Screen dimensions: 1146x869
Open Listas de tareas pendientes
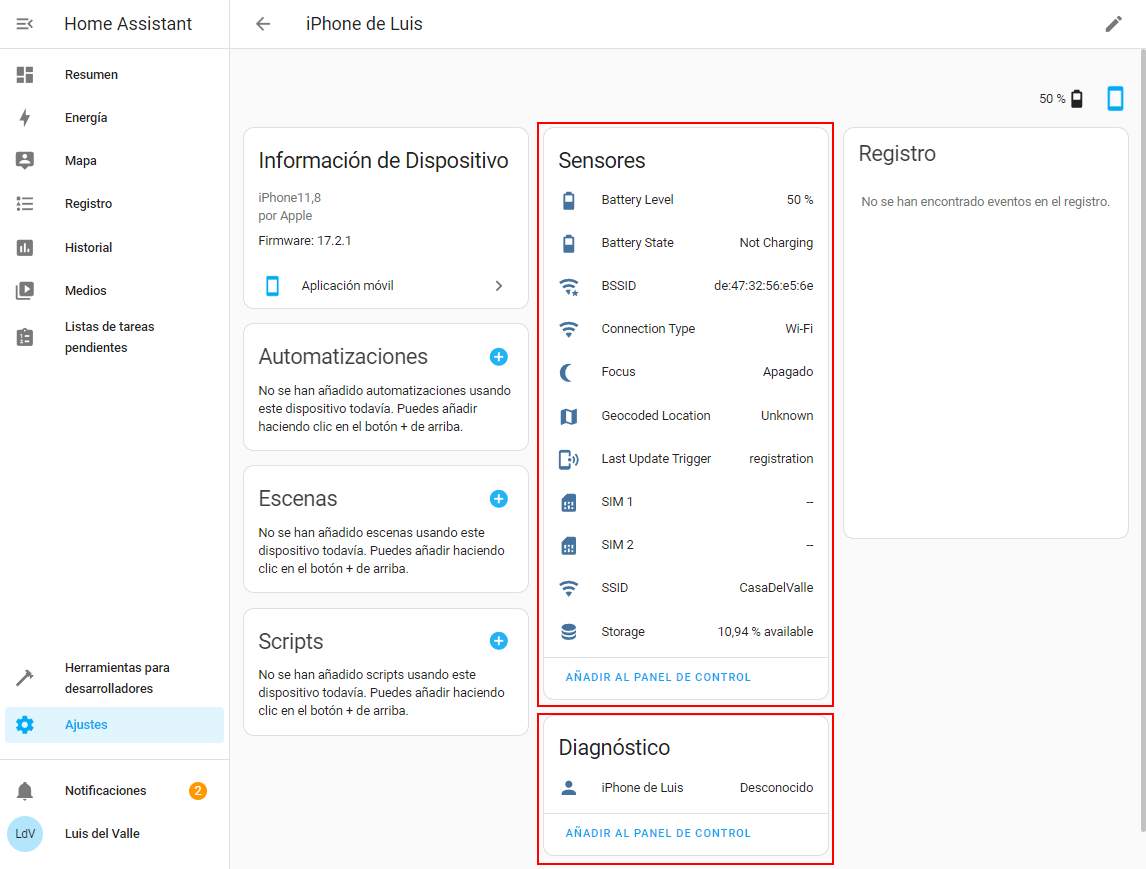[x=114, y=337]
